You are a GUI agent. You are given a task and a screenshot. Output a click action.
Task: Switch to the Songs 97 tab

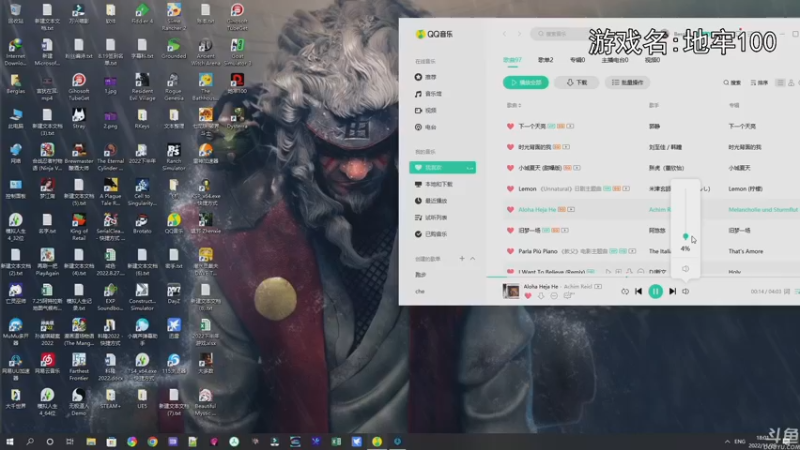pyautogui.click(x=512, y=60)
